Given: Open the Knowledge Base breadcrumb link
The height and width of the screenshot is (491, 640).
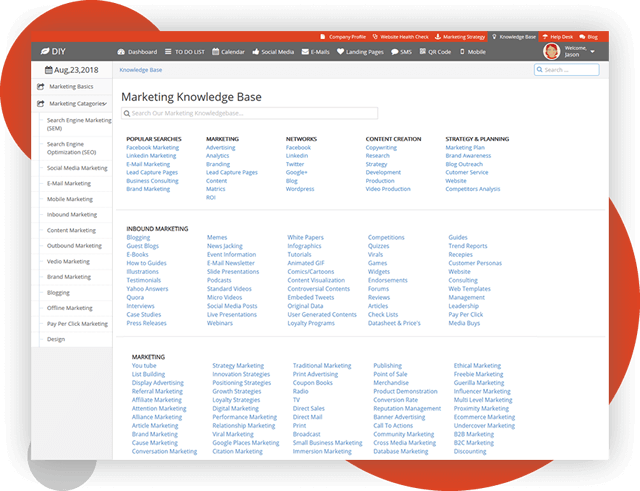Looking at the screenshot, I should (x=141, y=70).
